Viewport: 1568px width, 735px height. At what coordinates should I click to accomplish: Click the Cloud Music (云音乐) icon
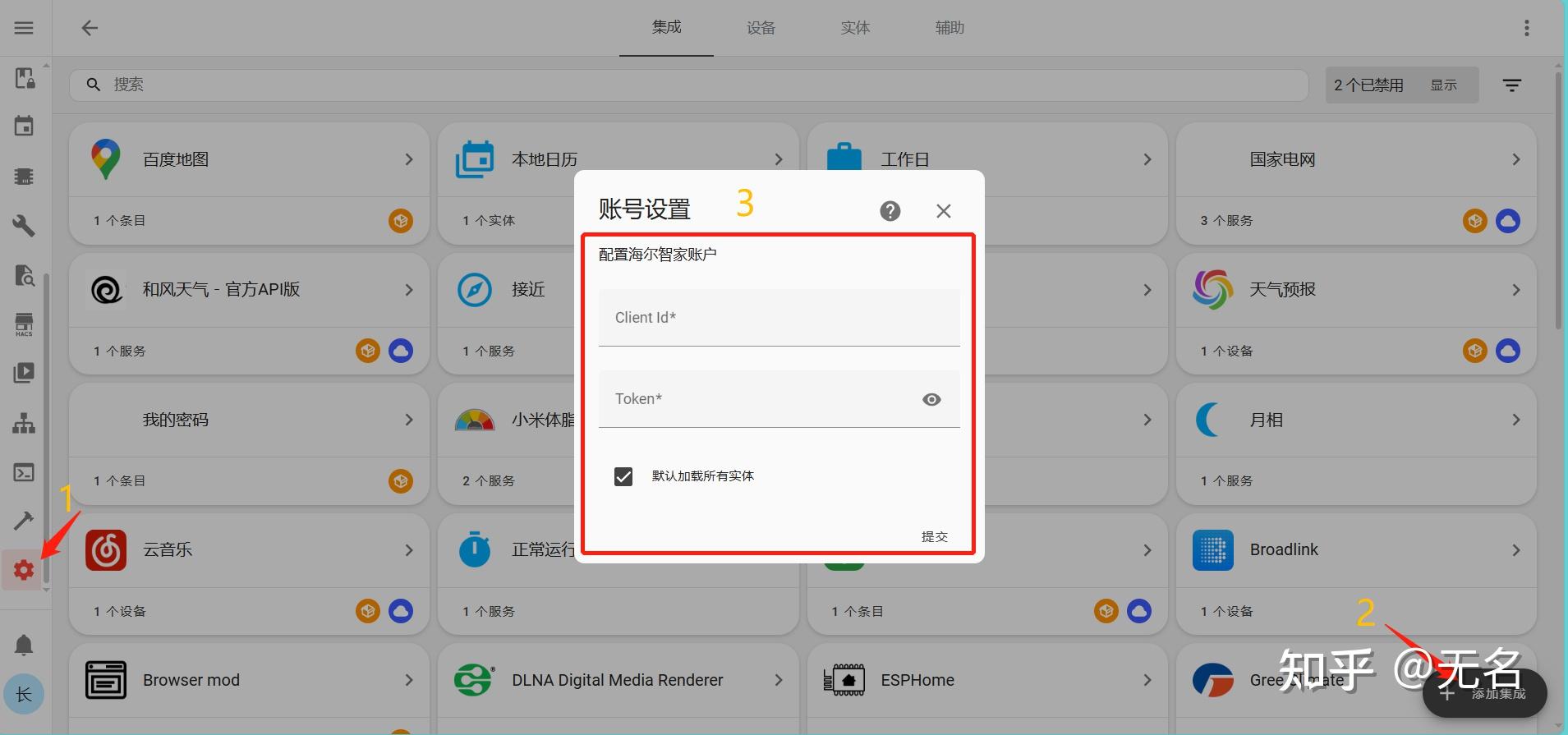(x=106, y=550)
